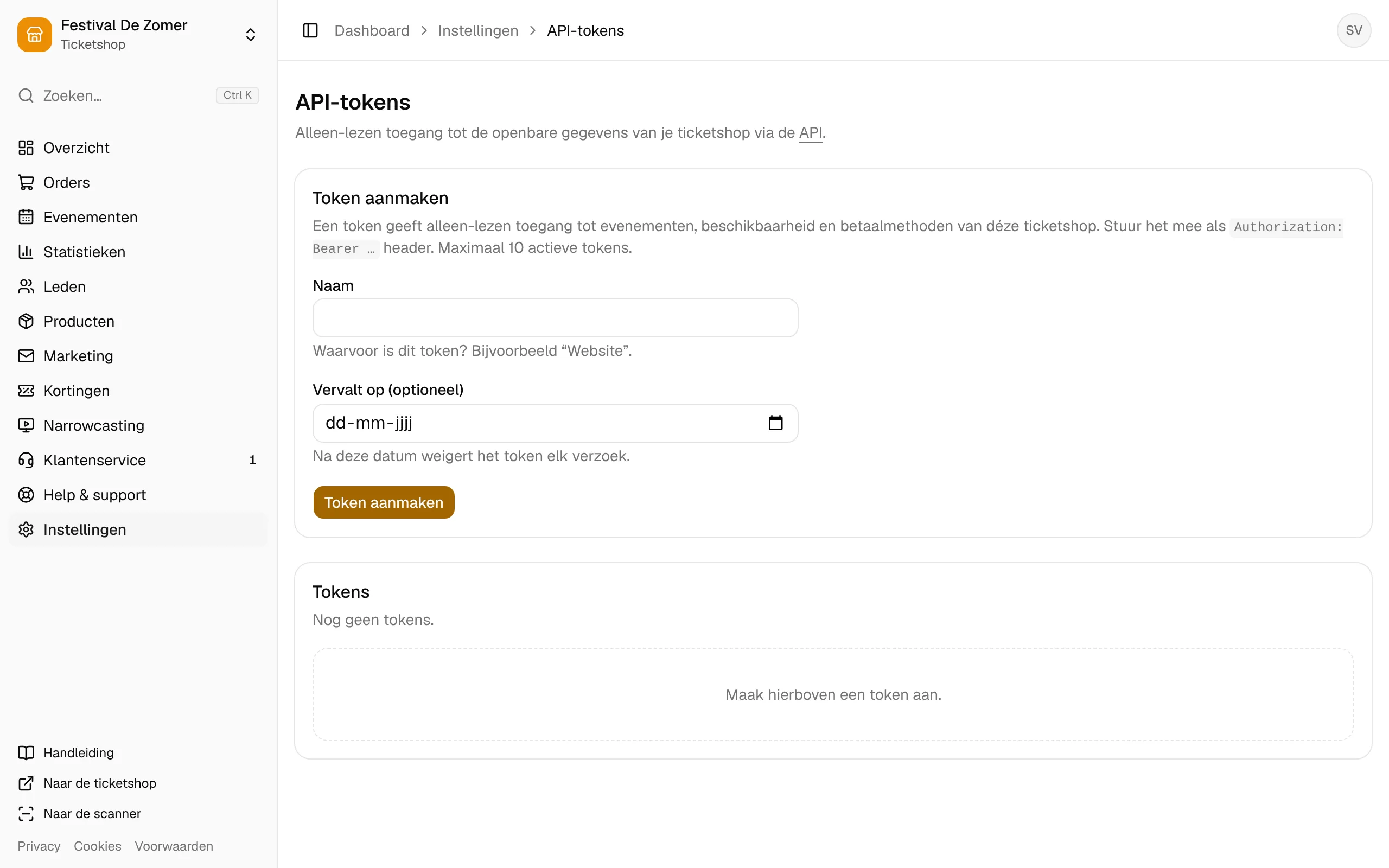Click the Klantenservice badge showing 1
This screenshot has width=1389, height=868.
coord(252,461)
